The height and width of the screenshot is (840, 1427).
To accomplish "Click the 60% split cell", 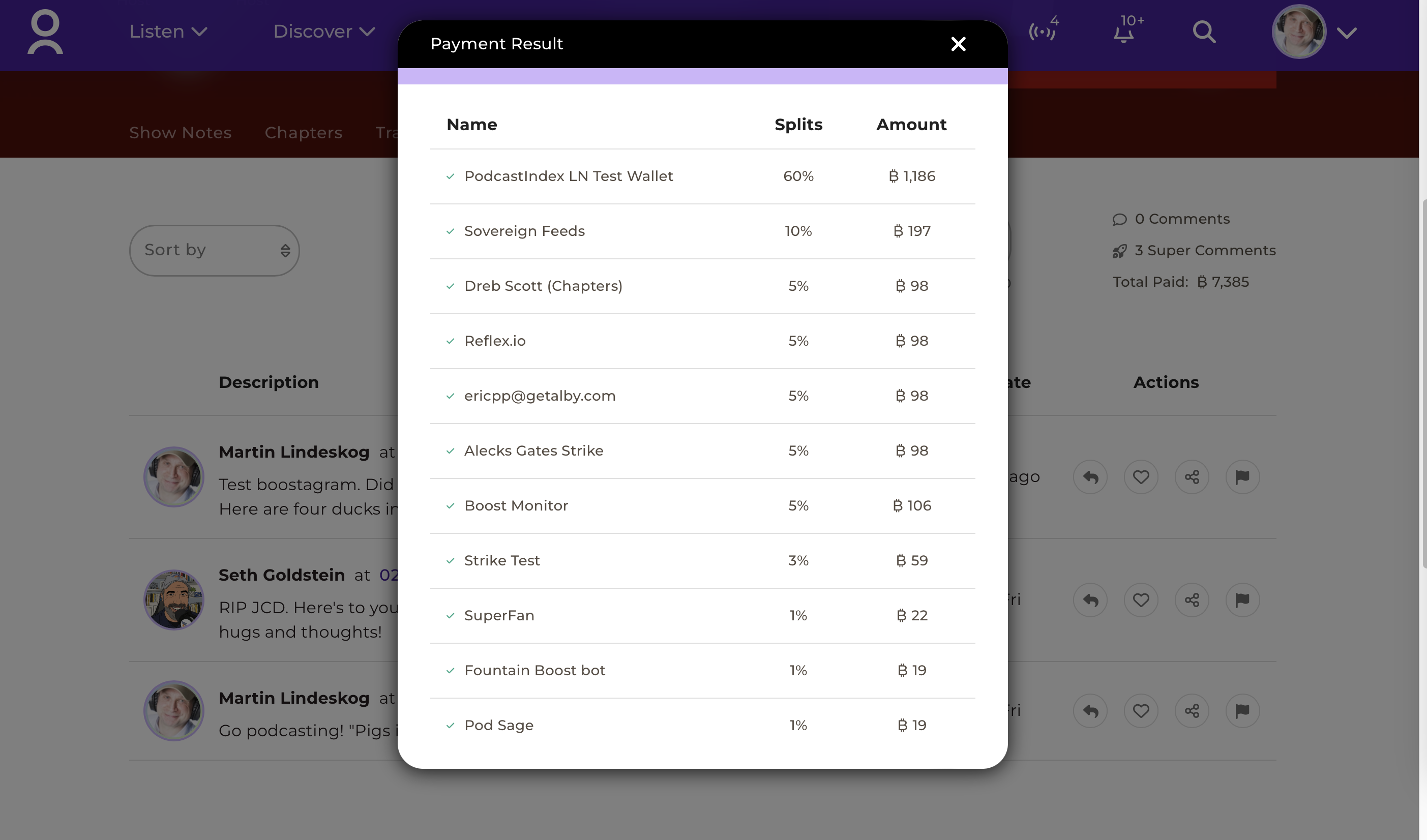I will click(x=798, y=176).
